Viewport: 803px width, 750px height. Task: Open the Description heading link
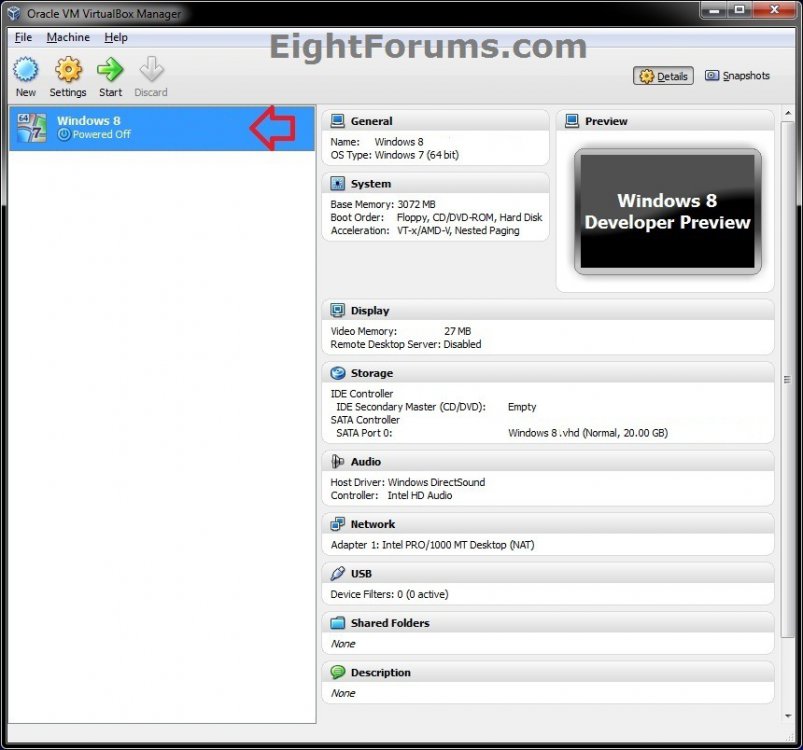(x=381, y=673)
